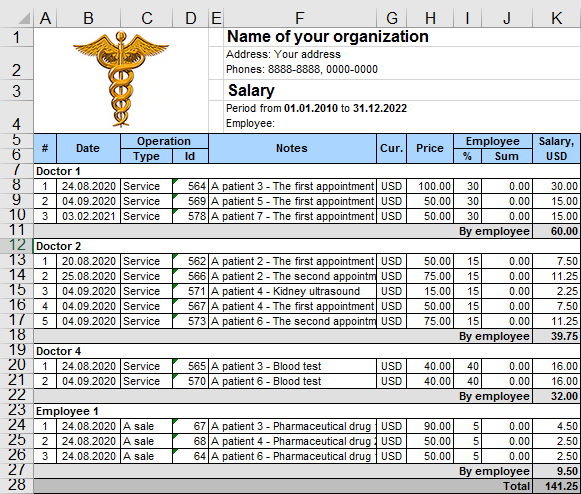Screen dimensions: 581x494
Task: Click the 'Employee 1' group row
Action: tap(307, 411)
